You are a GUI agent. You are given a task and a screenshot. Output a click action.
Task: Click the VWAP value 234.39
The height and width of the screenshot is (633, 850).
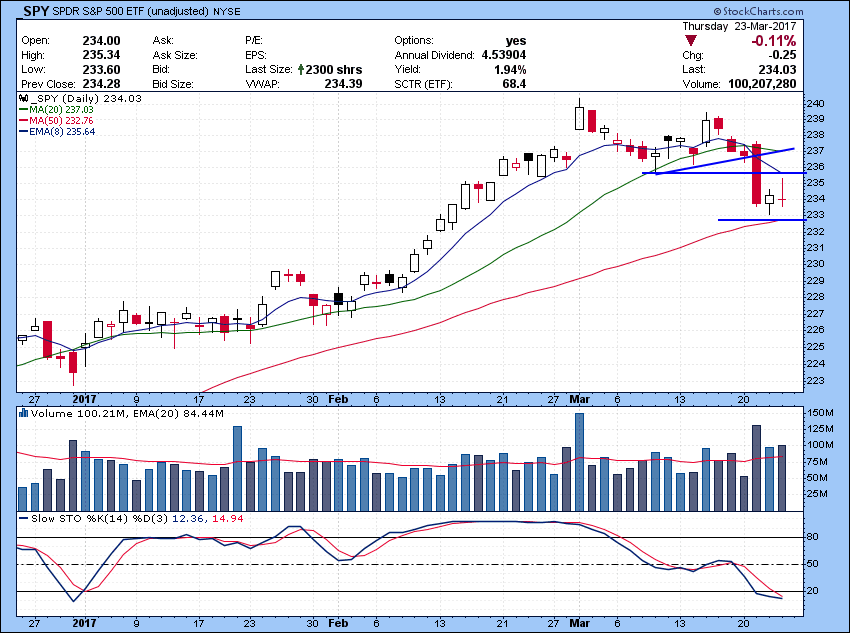point(343,84)
